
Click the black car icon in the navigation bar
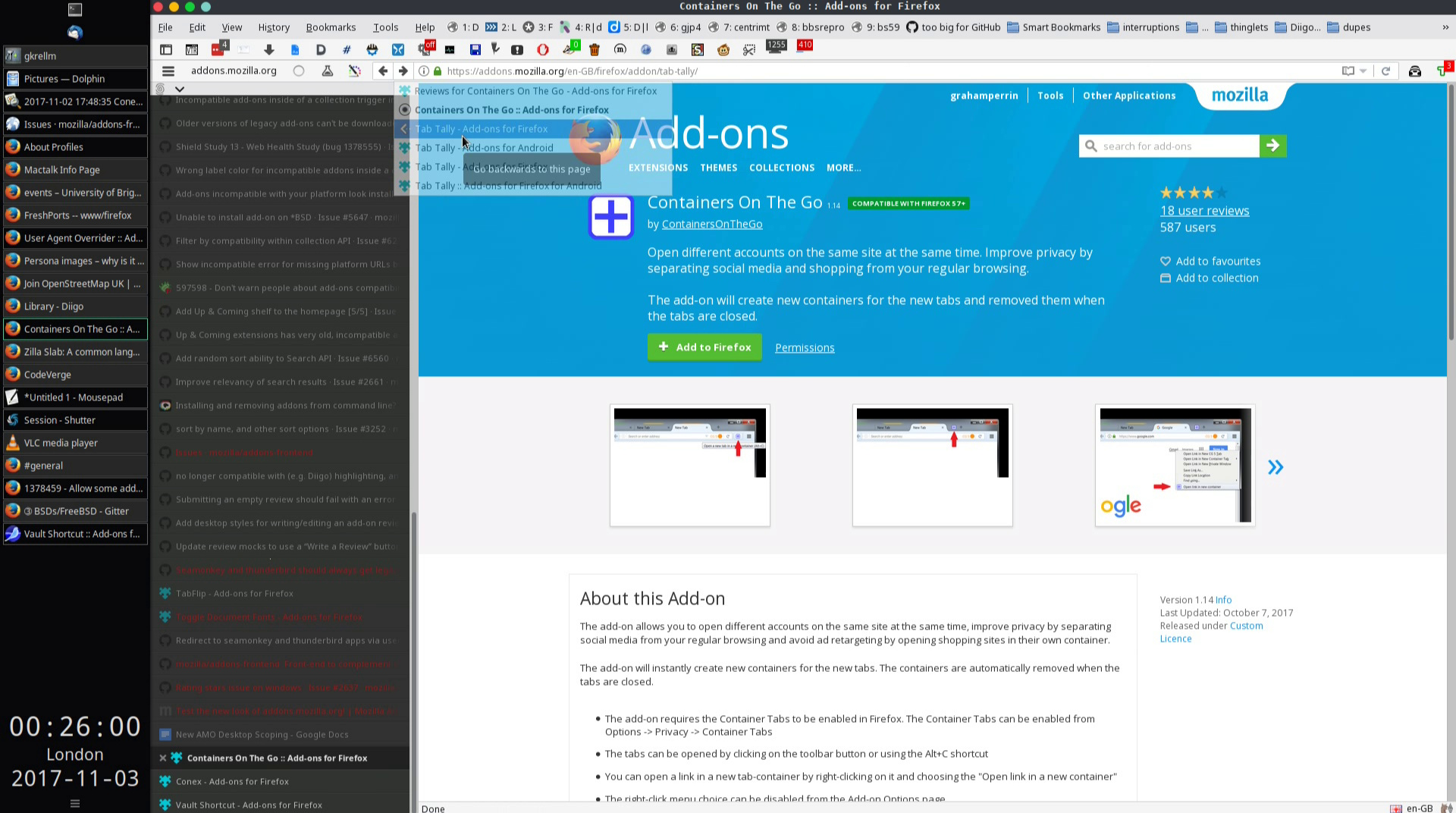pos(1414,71)
